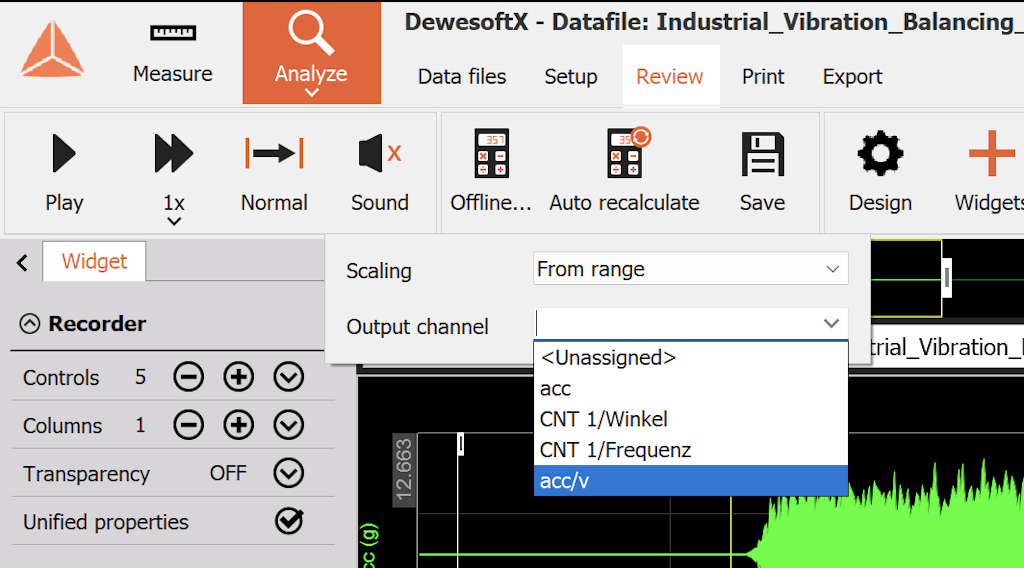
Task: Open the Scaling From range dropdown
Action: coord(690,268)
